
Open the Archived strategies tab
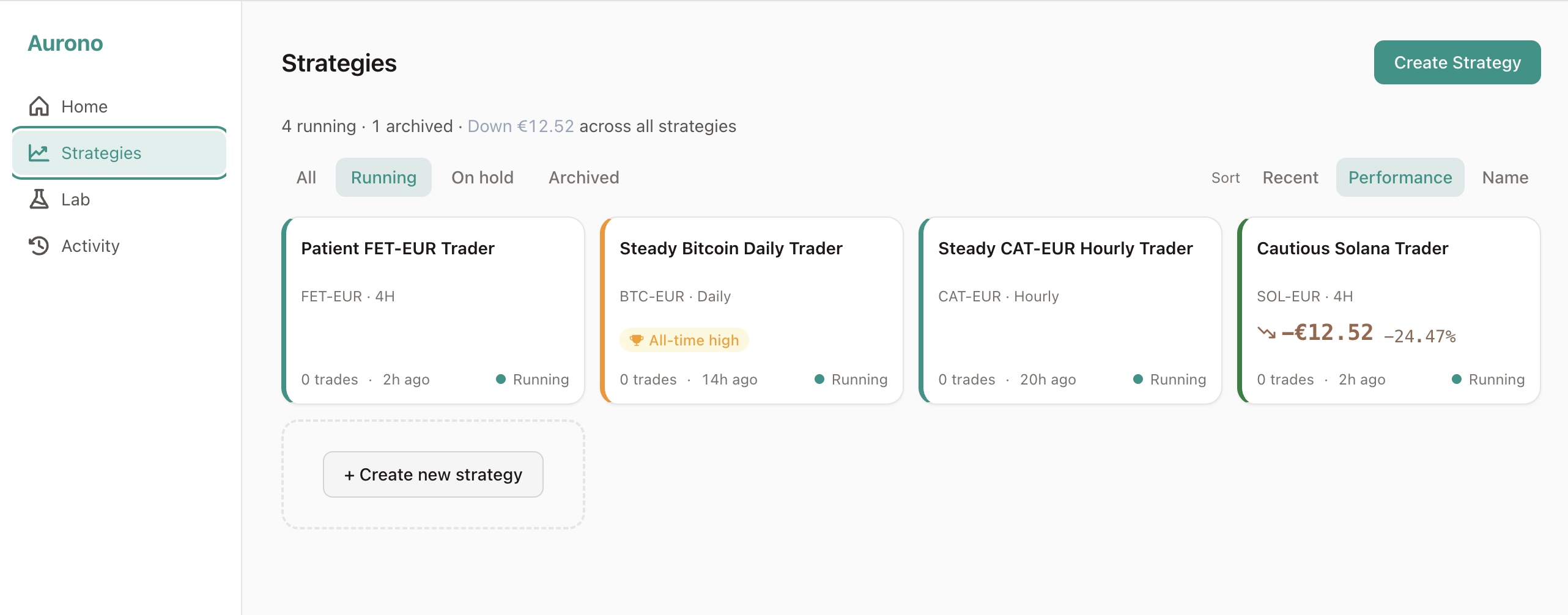(583, 177)
